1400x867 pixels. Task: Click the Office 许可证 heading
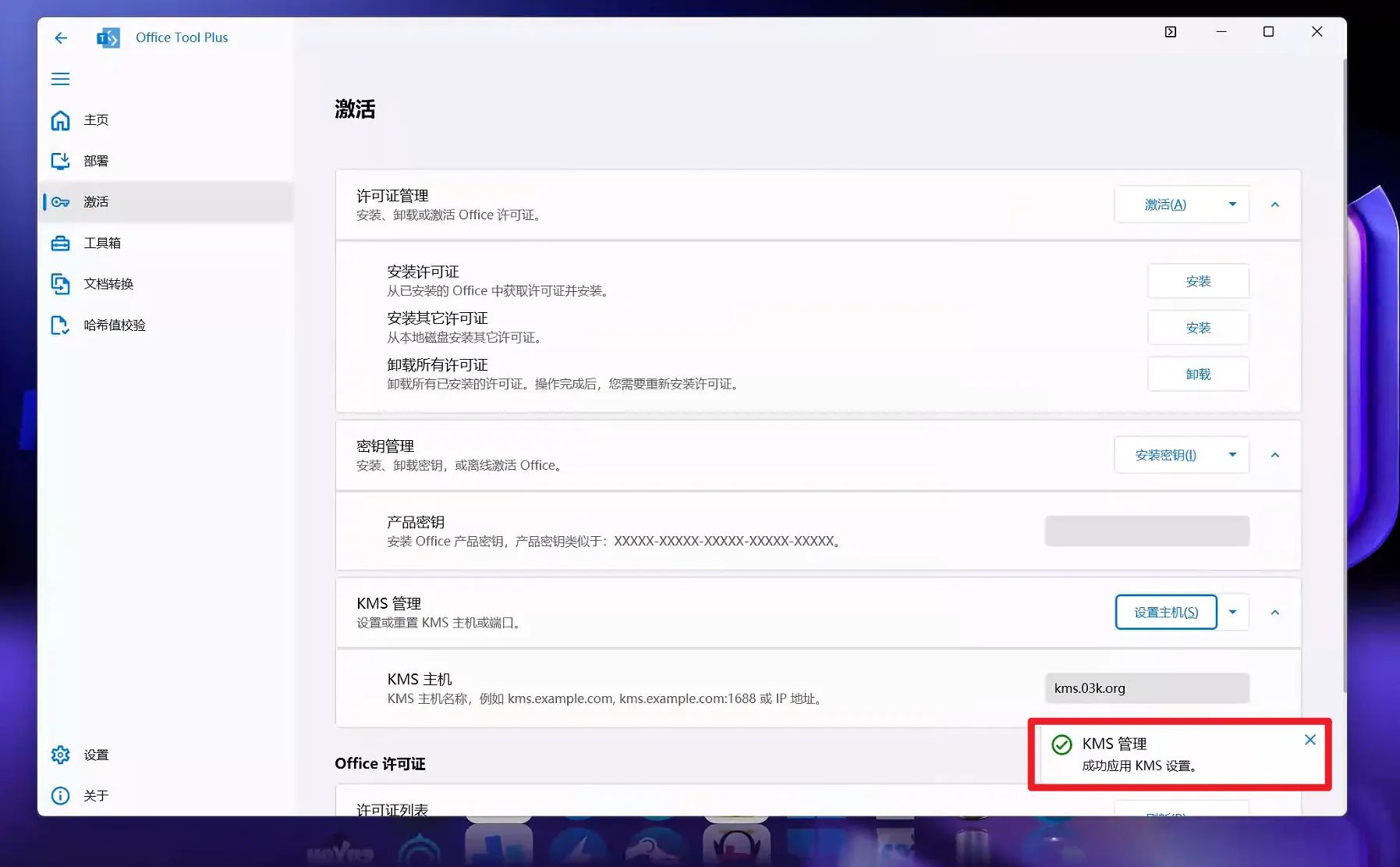[x=380, y=764]
